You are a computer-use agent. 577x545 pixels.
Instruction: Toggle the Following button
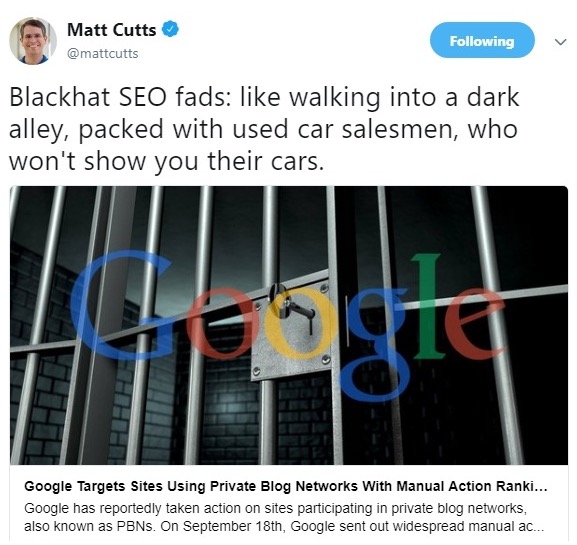482,40
